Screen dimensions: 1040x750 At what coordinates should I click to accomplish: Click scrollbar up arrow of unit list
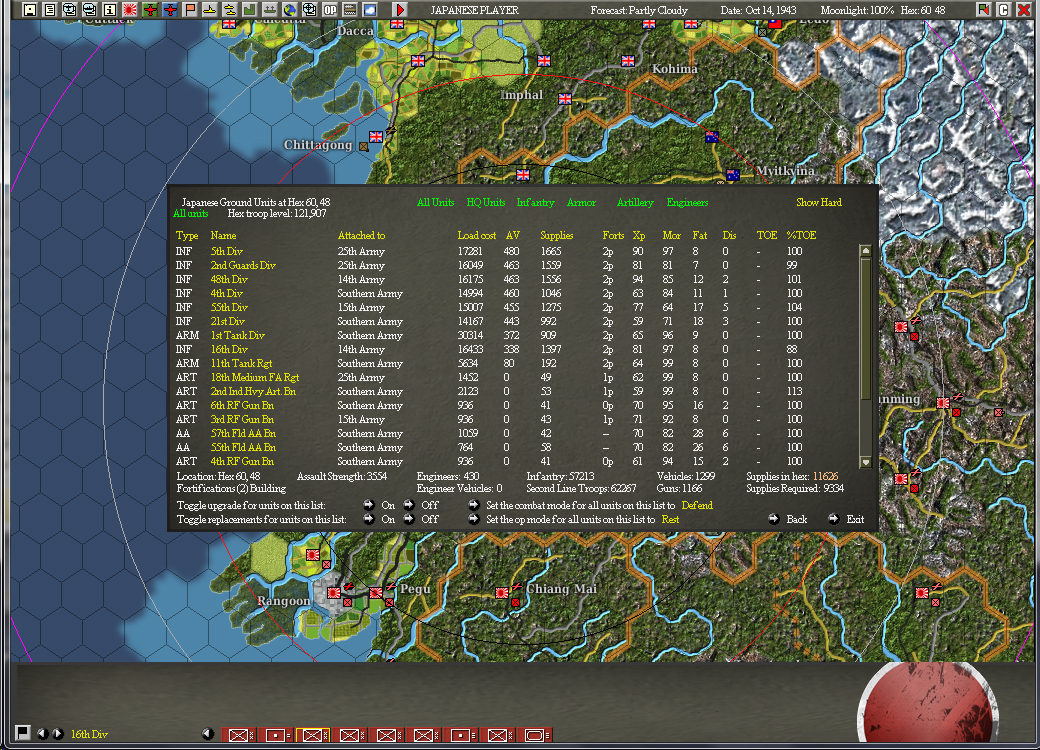(865, 251)
